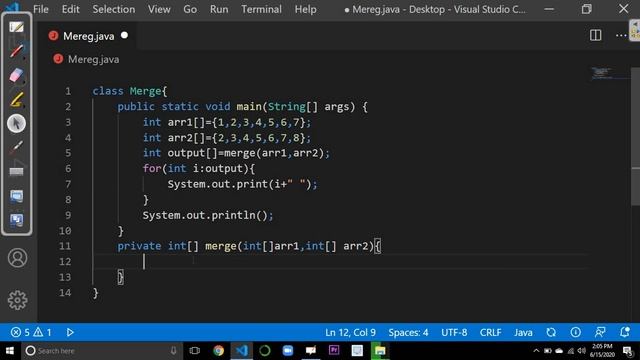The image size is (640, 360).
Task: Select the red pen annotation tool
Action: [x=16, y=51]
